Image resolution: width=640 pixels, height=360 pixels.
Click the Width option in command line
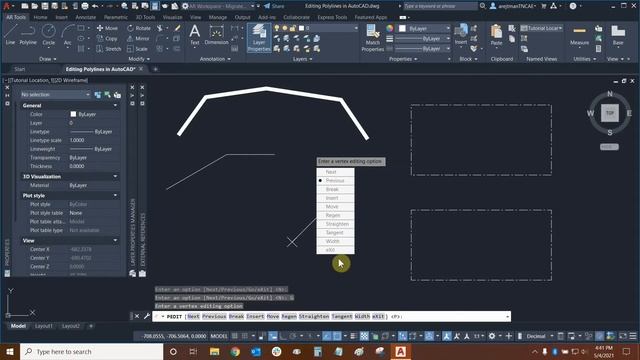coord(362,316)
